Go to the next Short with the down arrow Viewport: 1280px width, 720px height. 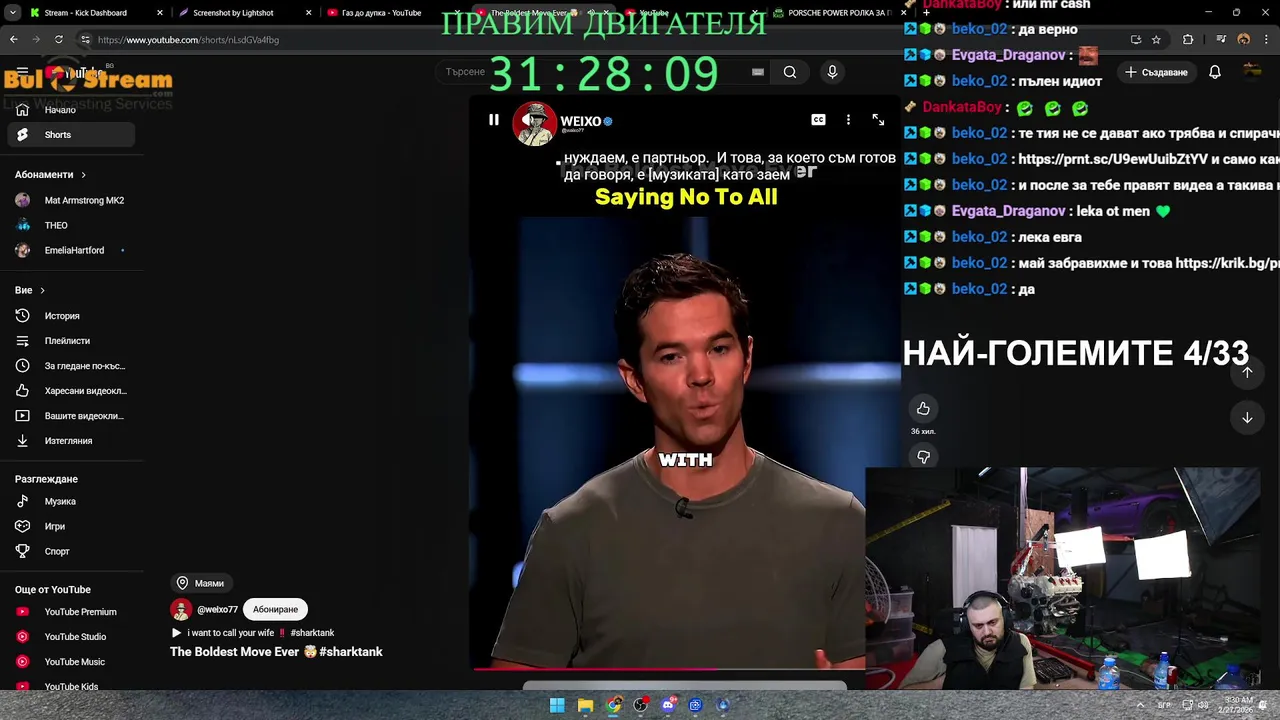coord(1247,418)
